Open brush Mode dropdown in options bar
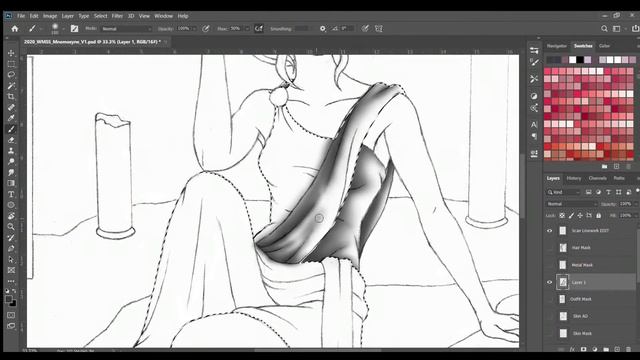This screenshot has width=640, height=360. pyautogui.click(x=126, y=29)
